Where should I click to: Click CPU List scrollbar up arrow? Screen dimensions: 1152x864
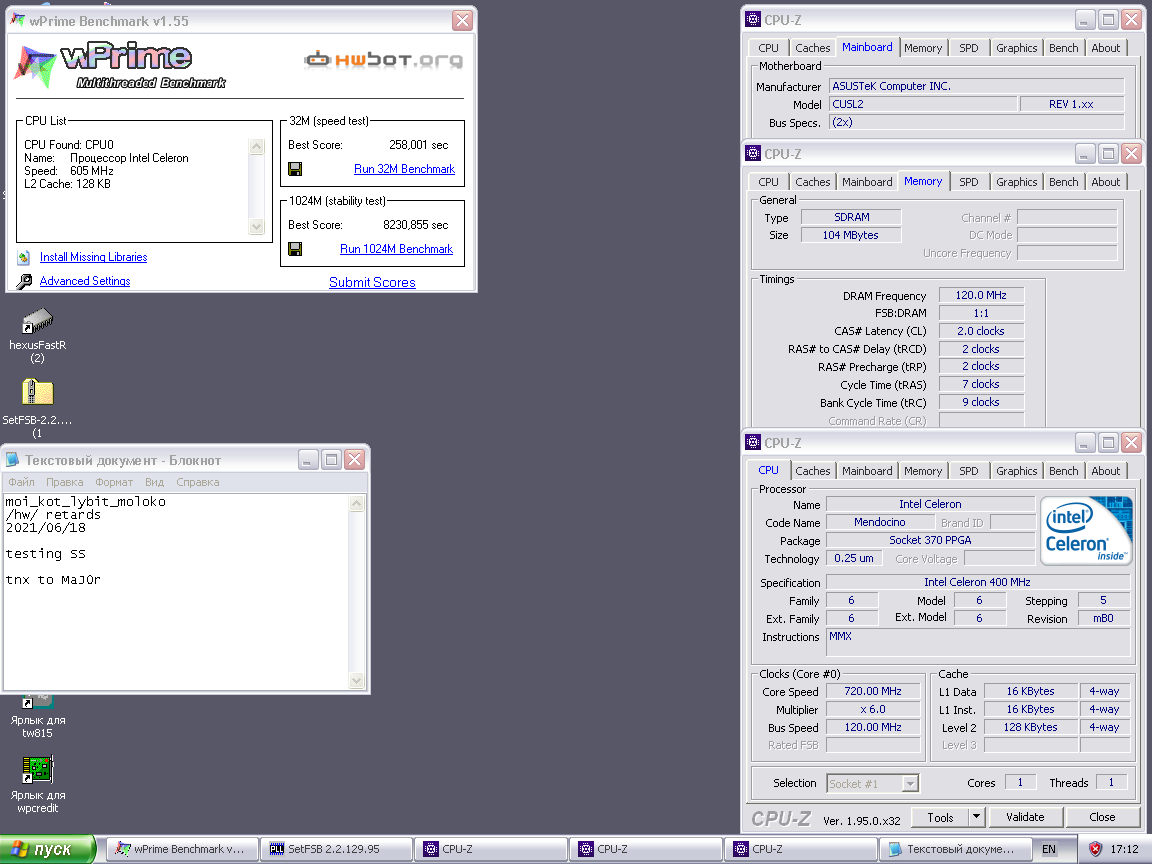point(256,146)
